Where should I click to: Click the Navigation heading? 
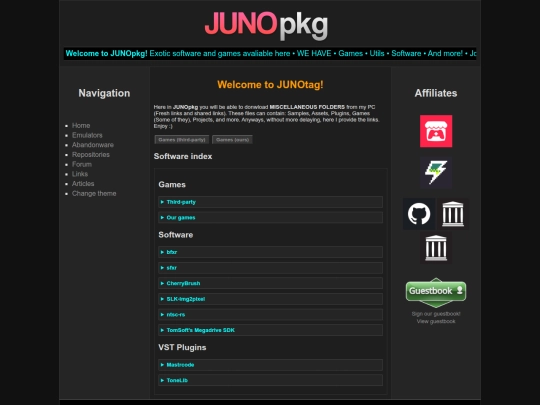(104, 93)
